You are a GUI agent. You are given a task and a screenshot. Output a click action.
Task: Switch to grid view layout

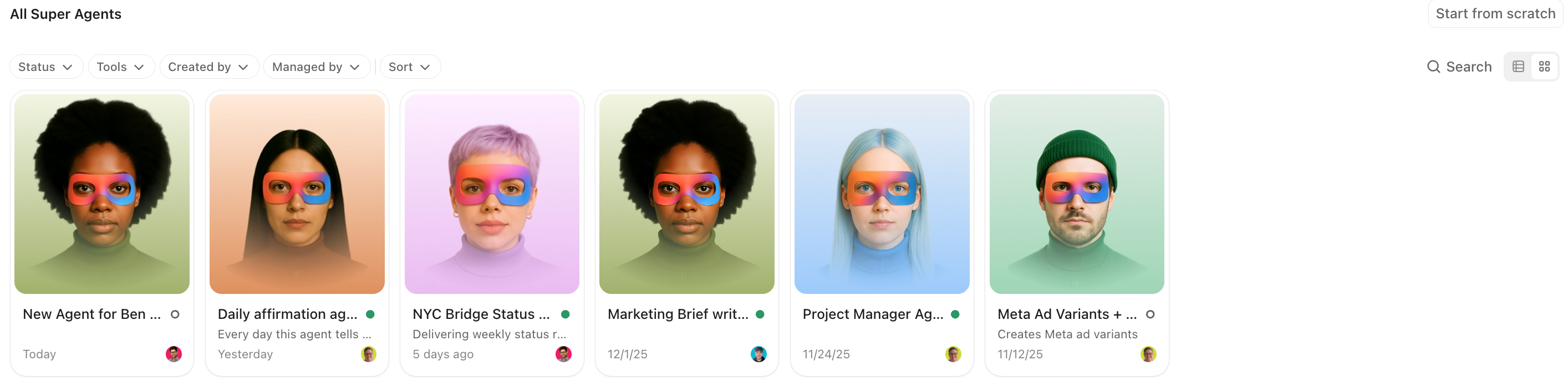1545,67
